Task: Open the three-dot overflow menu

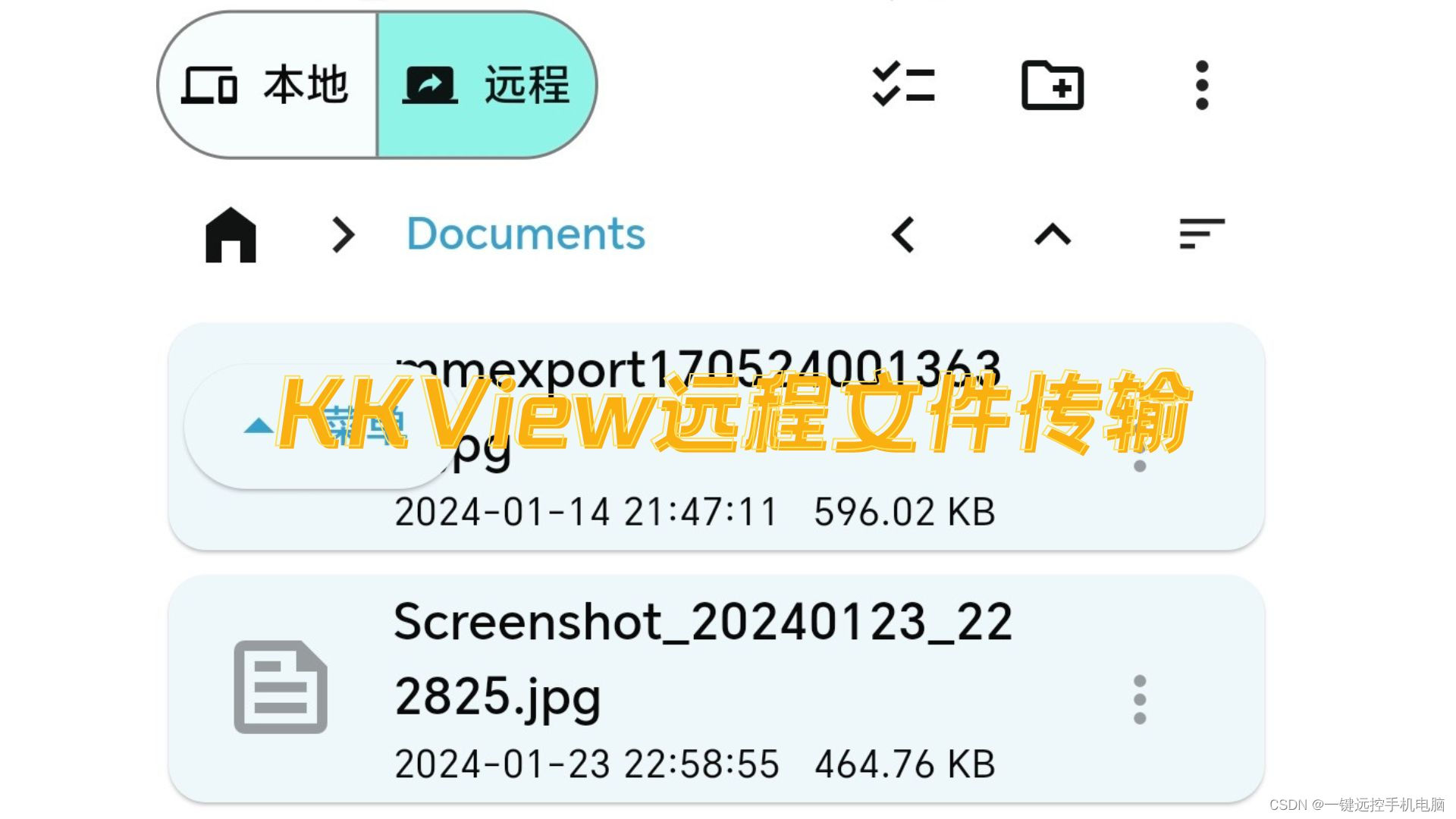Action: click(x=1200, y=85)
